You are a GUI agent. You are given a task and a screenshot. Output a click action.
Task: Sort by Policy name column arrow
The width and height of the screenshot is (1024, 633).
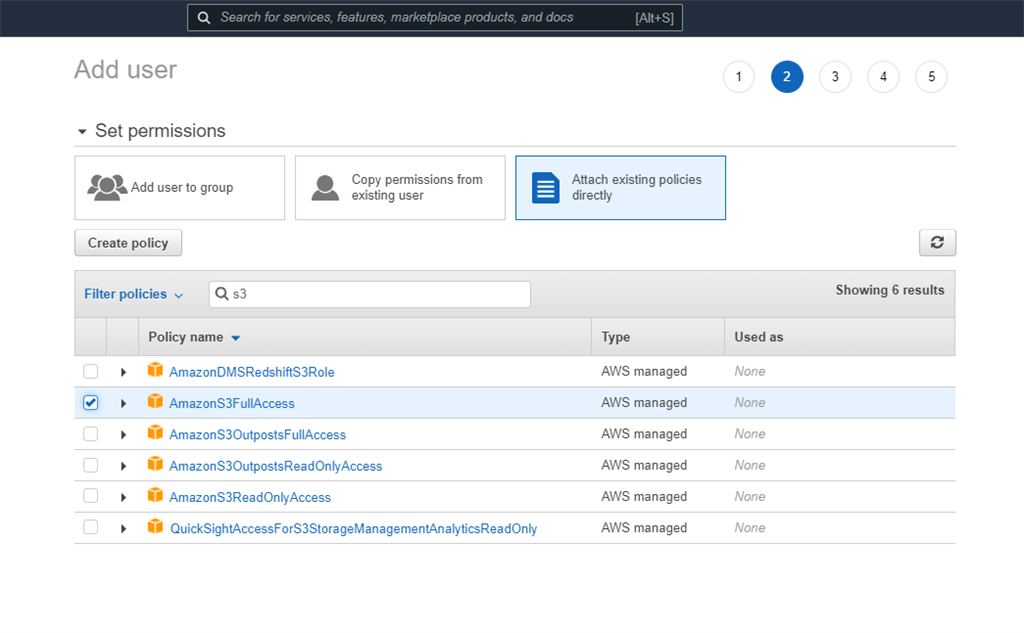click(x=235, y=337)
